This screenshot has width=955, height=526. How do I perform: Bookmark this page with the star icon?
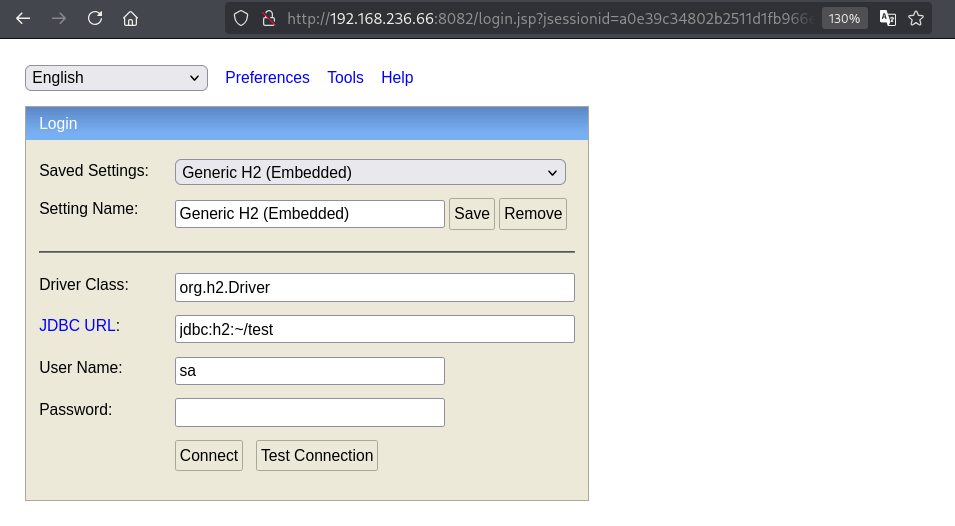click(x=916, y=18)
